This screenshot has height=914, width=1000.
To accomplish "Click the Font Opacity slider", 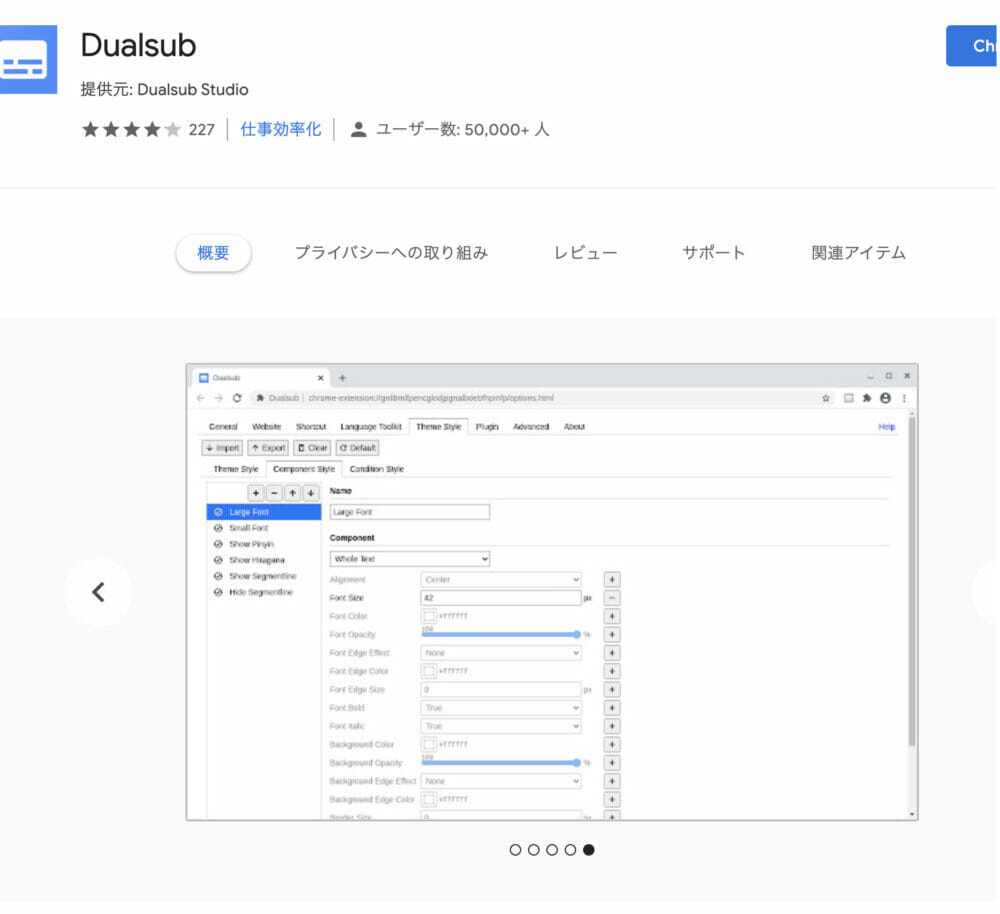I will 500,635.
